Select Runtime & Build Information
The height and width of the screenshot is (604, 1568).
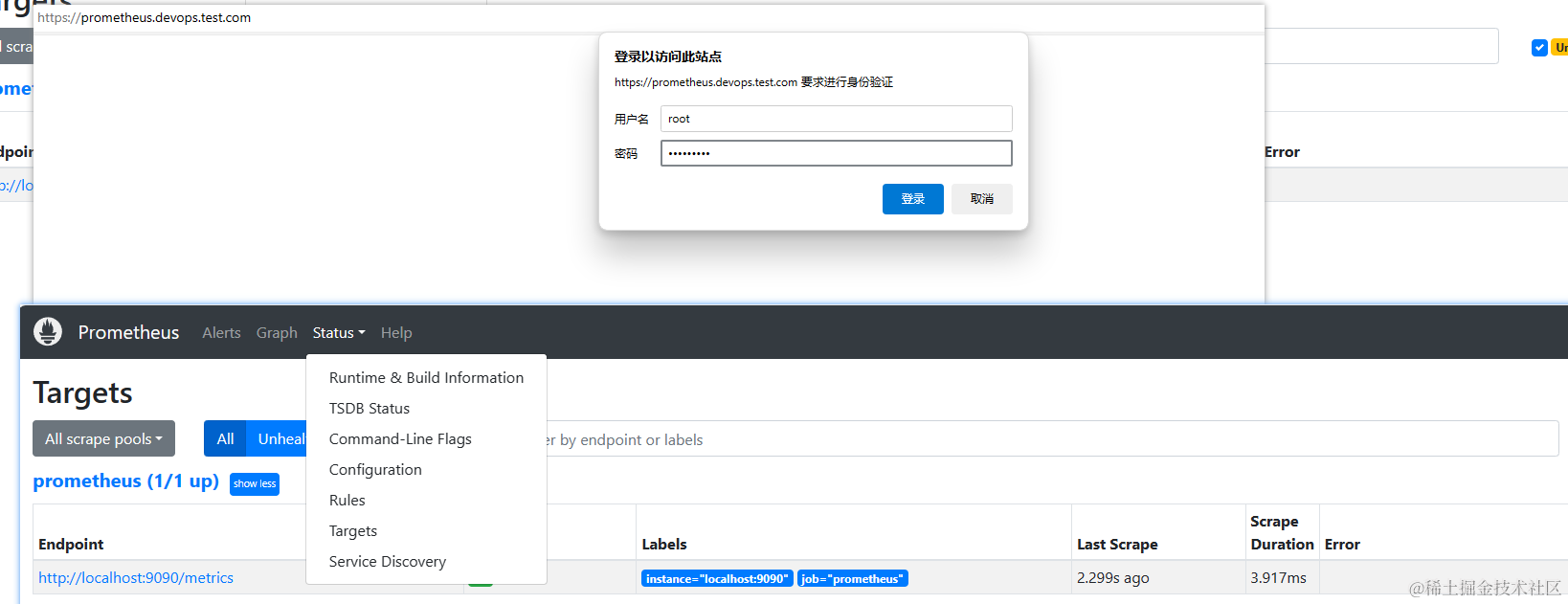click(x=426, y=377)
